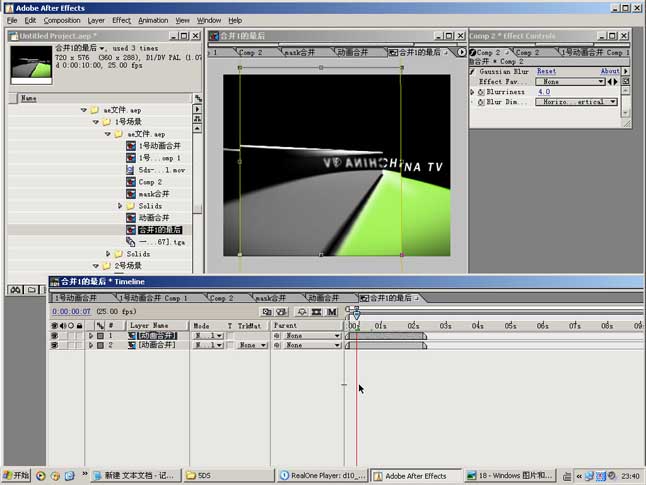Click Reset link for Gaussian Blur
Viewport: 646px width, 485px height.
tap(546, 71)
